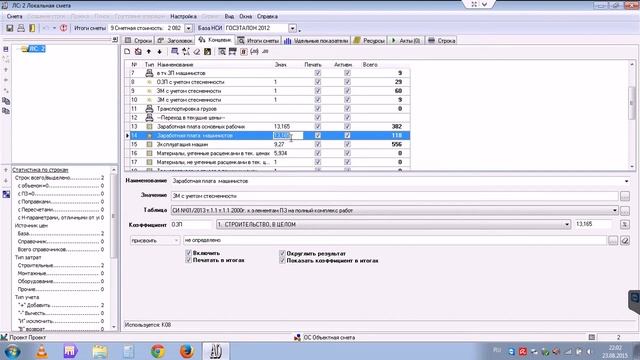Toggle the pin icon above the tree panel
This screenshot has width=640, height=360.
click(115, 40)
